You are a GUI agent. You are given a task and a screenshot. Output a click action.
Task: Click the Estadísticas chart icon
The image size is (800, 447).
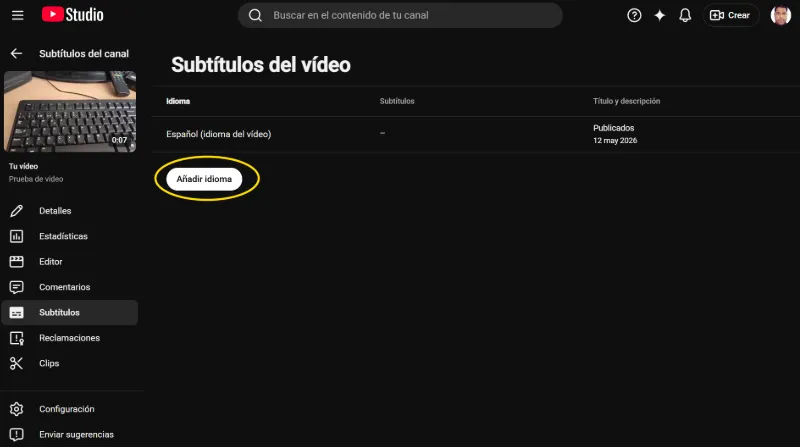click(x=16, y=236)
